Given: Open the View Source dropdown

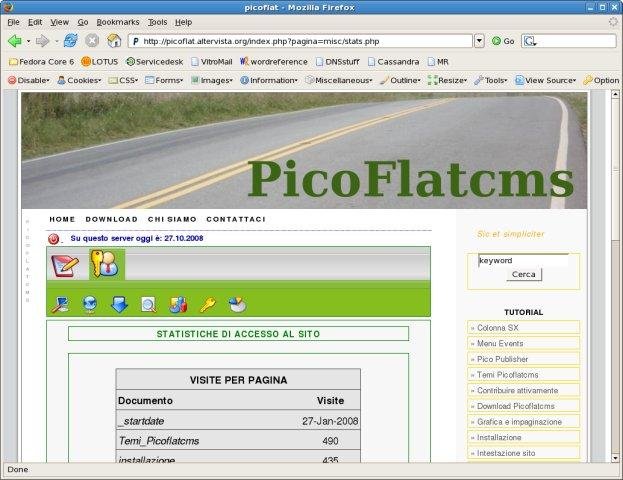Looking at the screenshot, I should pos(546,80).
